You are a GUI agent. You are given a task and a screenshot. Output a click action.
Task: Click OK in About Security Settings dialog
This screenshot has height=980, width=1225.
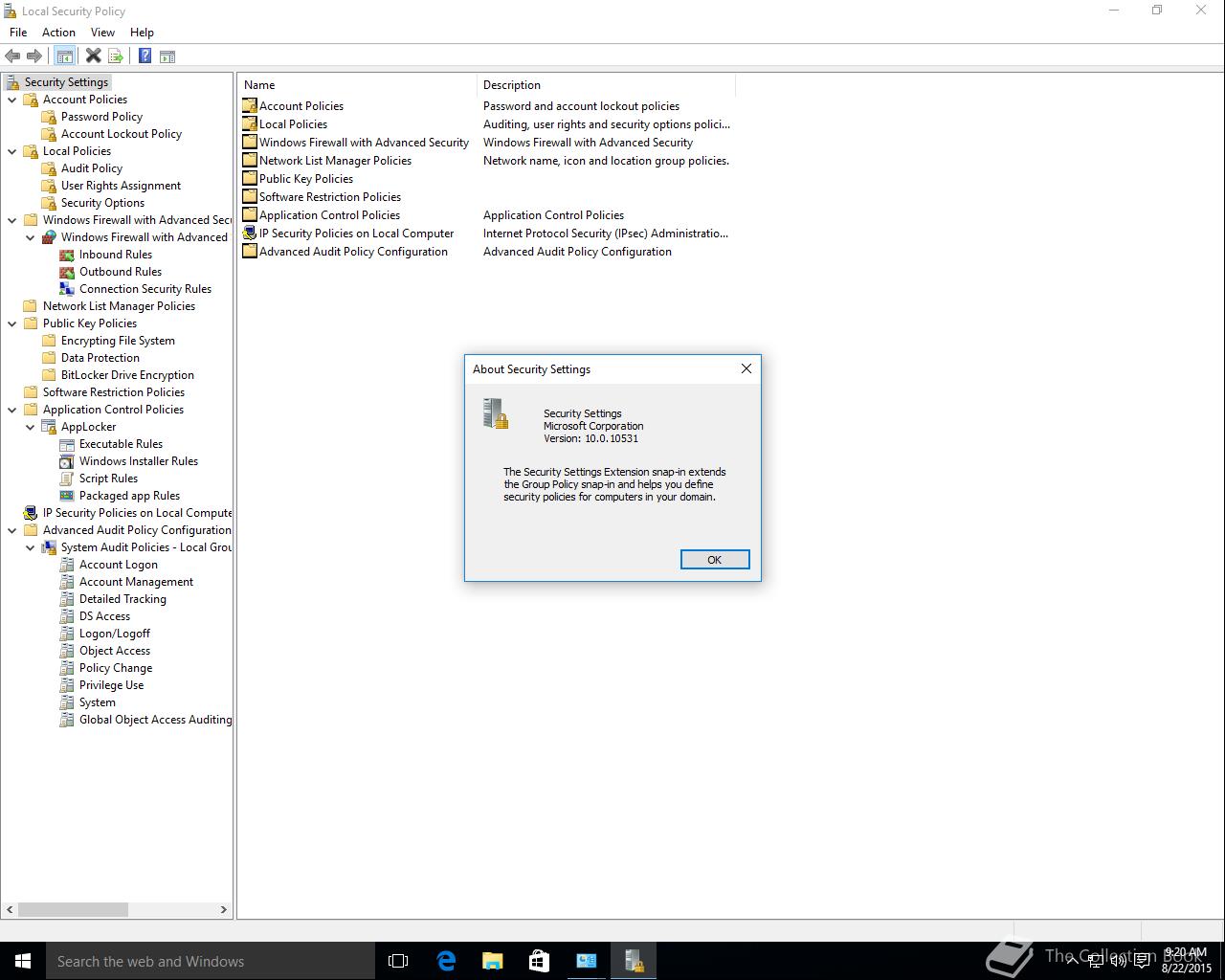click(715, 560)
